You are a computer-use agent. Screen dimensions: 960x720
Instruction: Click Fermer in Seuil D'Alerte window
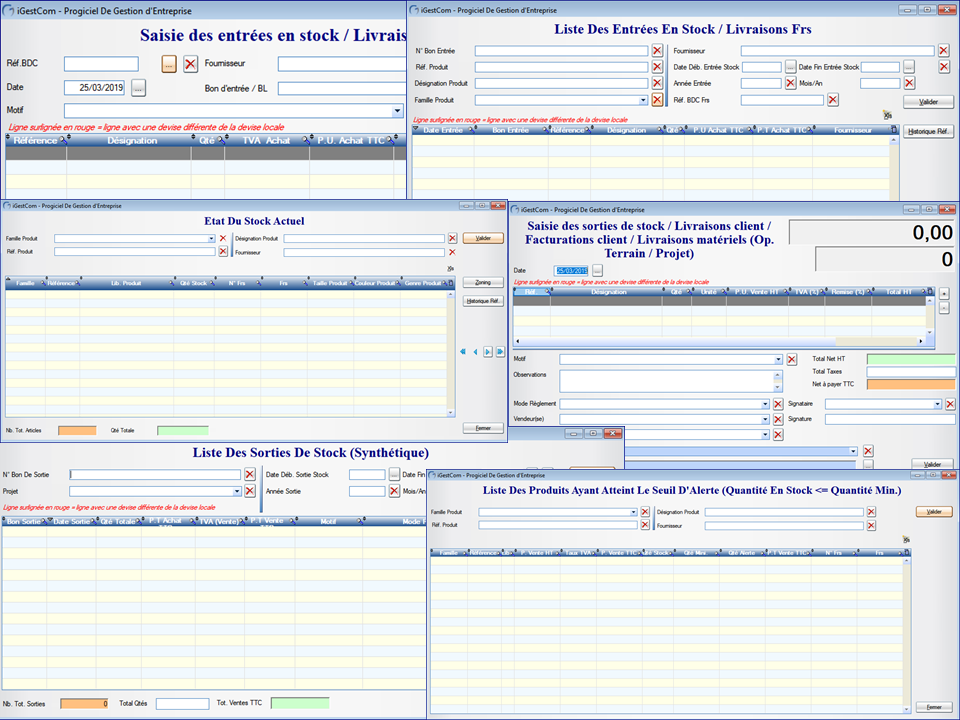coord(934,707)
